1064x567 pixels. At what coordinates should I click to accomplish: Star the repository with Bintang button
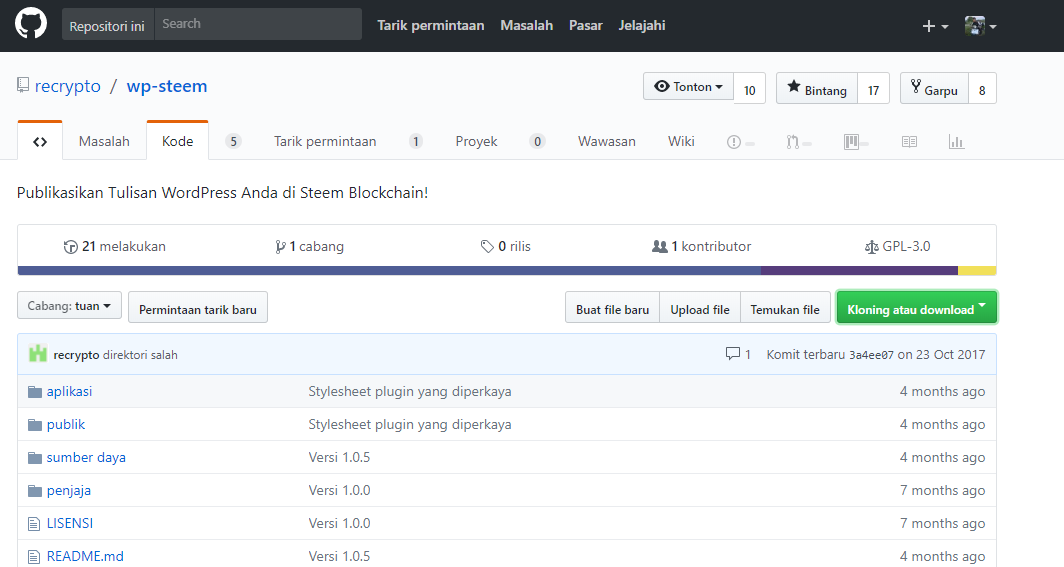tap(817, 89)
